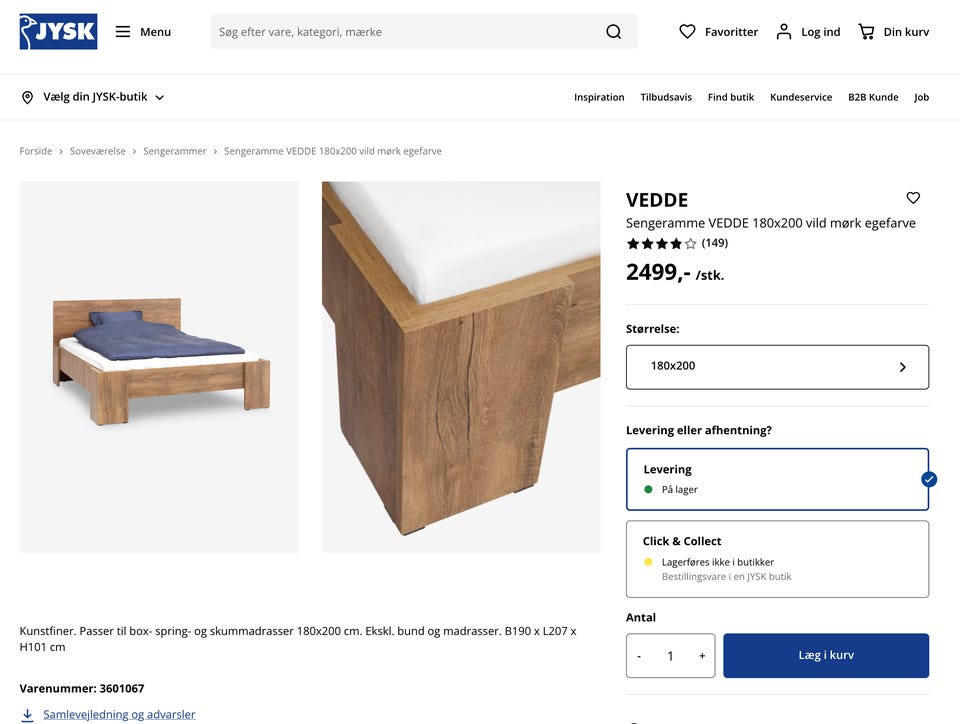960x724 pixels.
Task: Select the Click & Collect option
Action: coord(777,558)
